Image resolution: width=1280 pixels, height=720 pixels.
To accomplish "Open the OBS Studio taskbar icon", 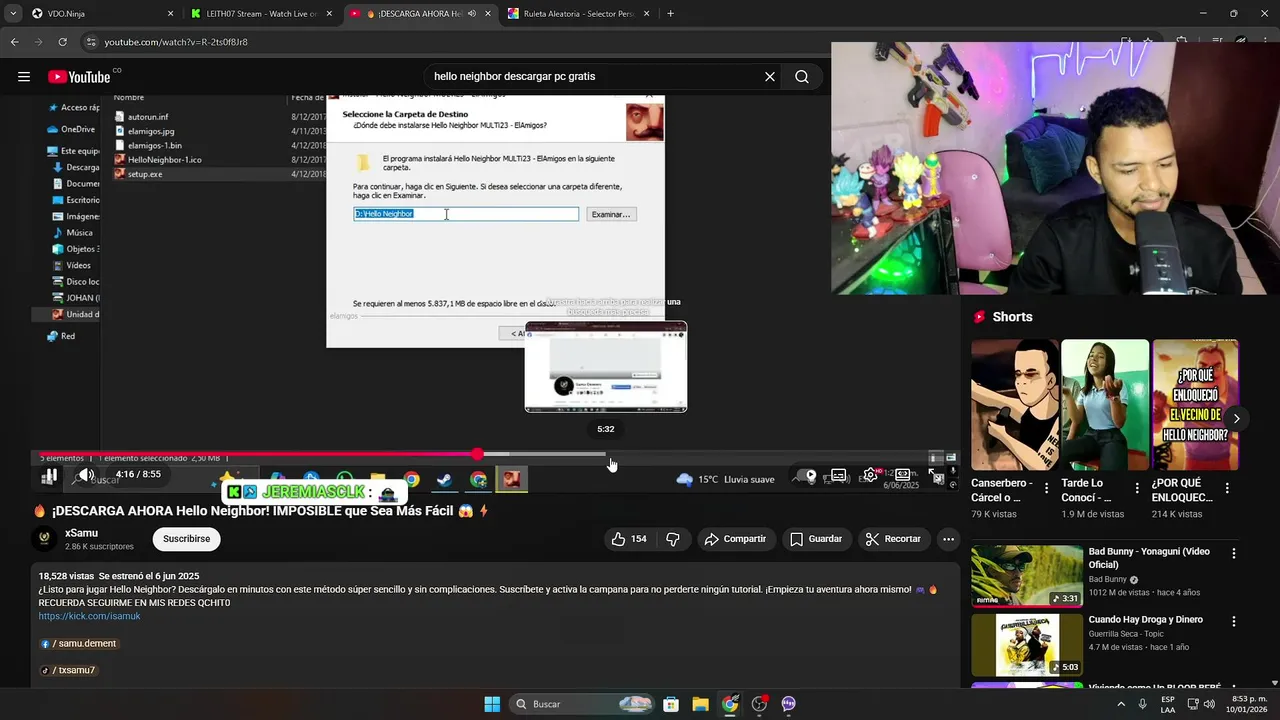I will click(x=760, y=704).
